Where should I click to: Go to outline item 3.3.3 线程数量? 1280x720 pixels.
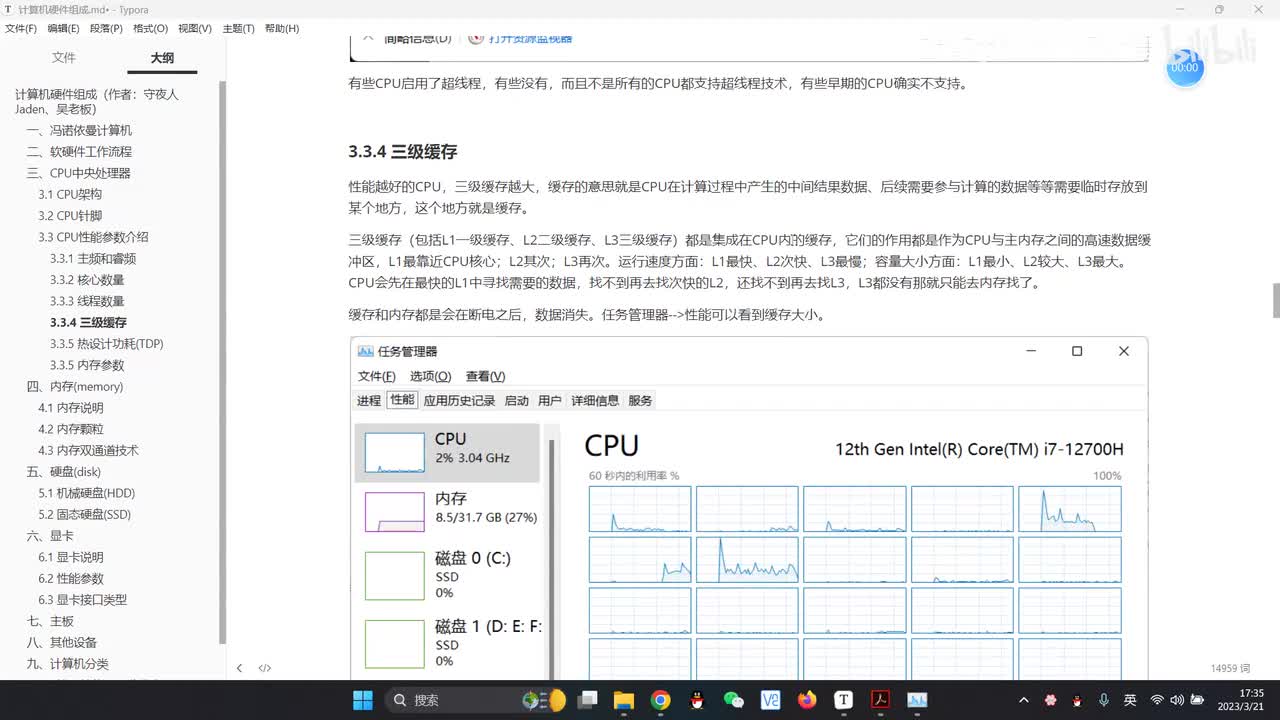coord(87,301)
